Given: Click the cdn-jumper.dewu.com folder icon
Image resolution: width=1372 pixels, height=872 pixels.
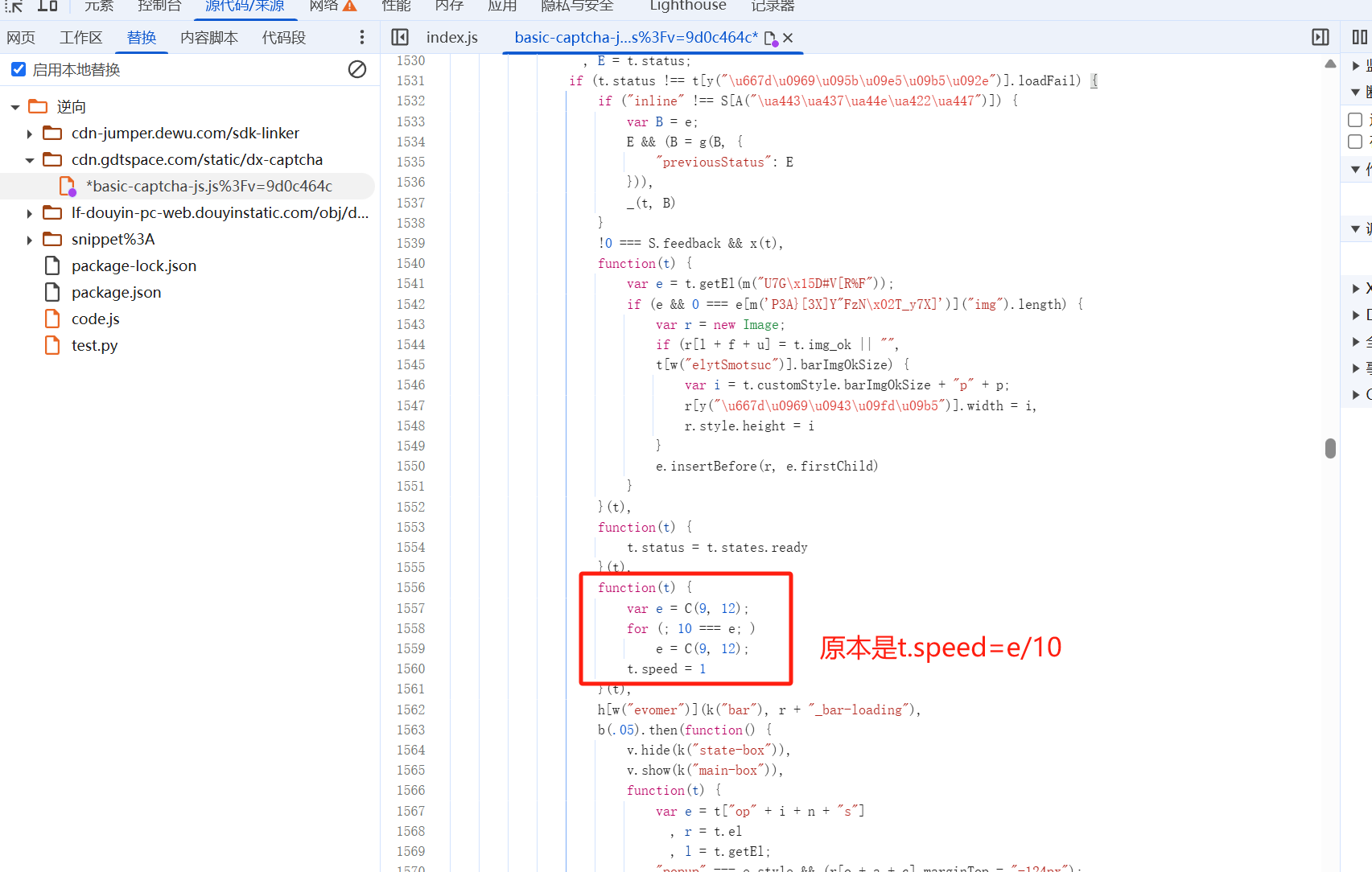Looking at the screenshot, I should [x=52, y=133].
